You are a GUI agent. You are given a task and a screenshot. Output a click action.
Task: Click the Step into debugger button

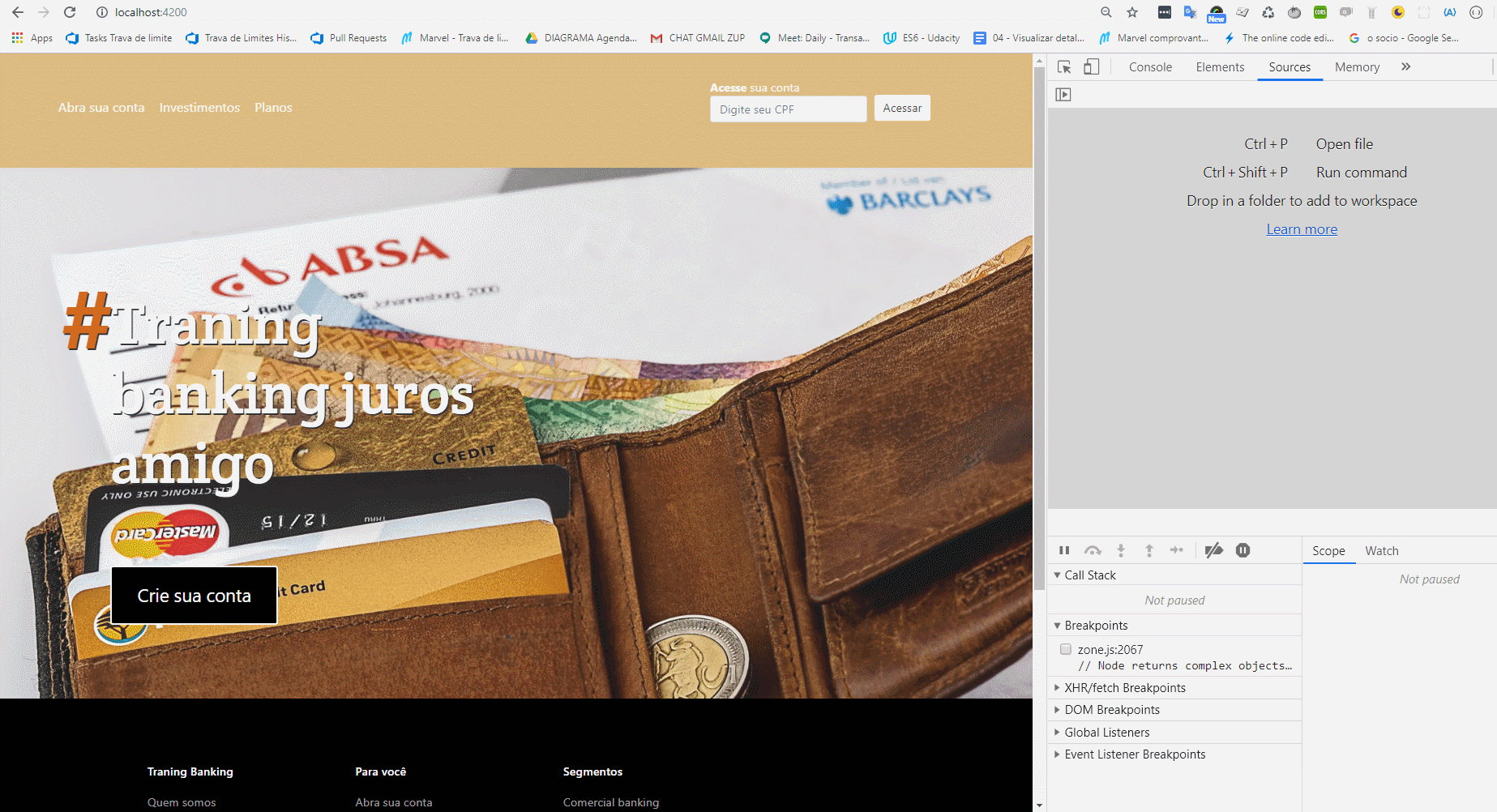1121,550
